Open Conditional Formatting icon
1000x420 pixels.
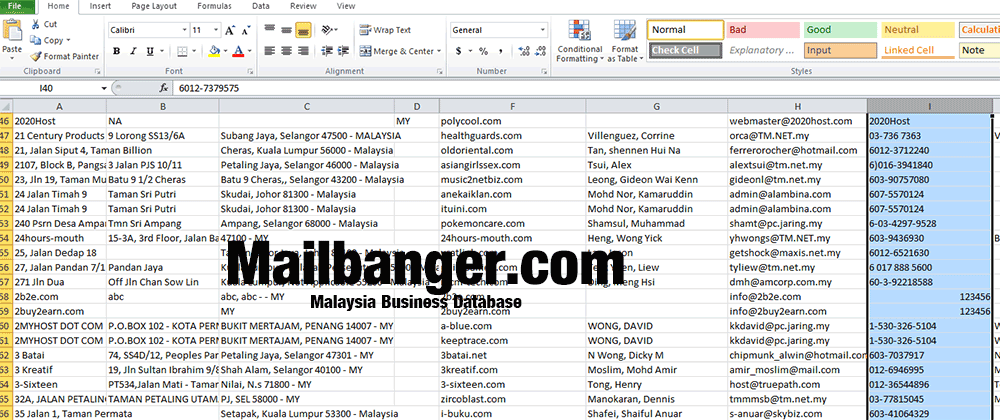tap(579, 31)
